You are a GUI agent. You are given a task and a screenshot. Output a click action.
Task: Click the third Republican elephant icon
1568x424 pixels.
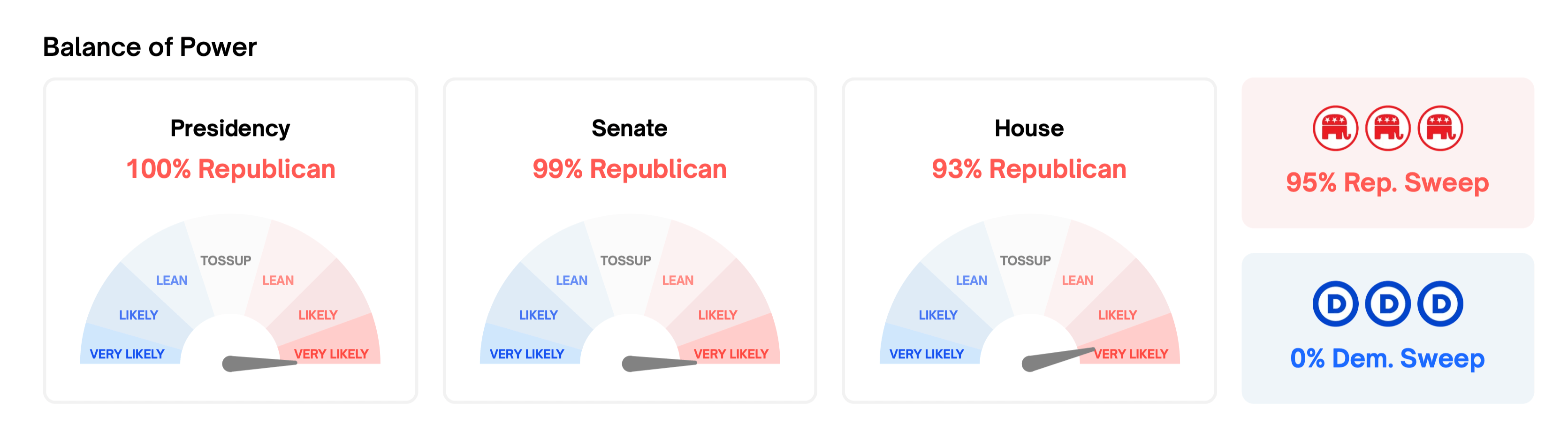click(1440, 129)
